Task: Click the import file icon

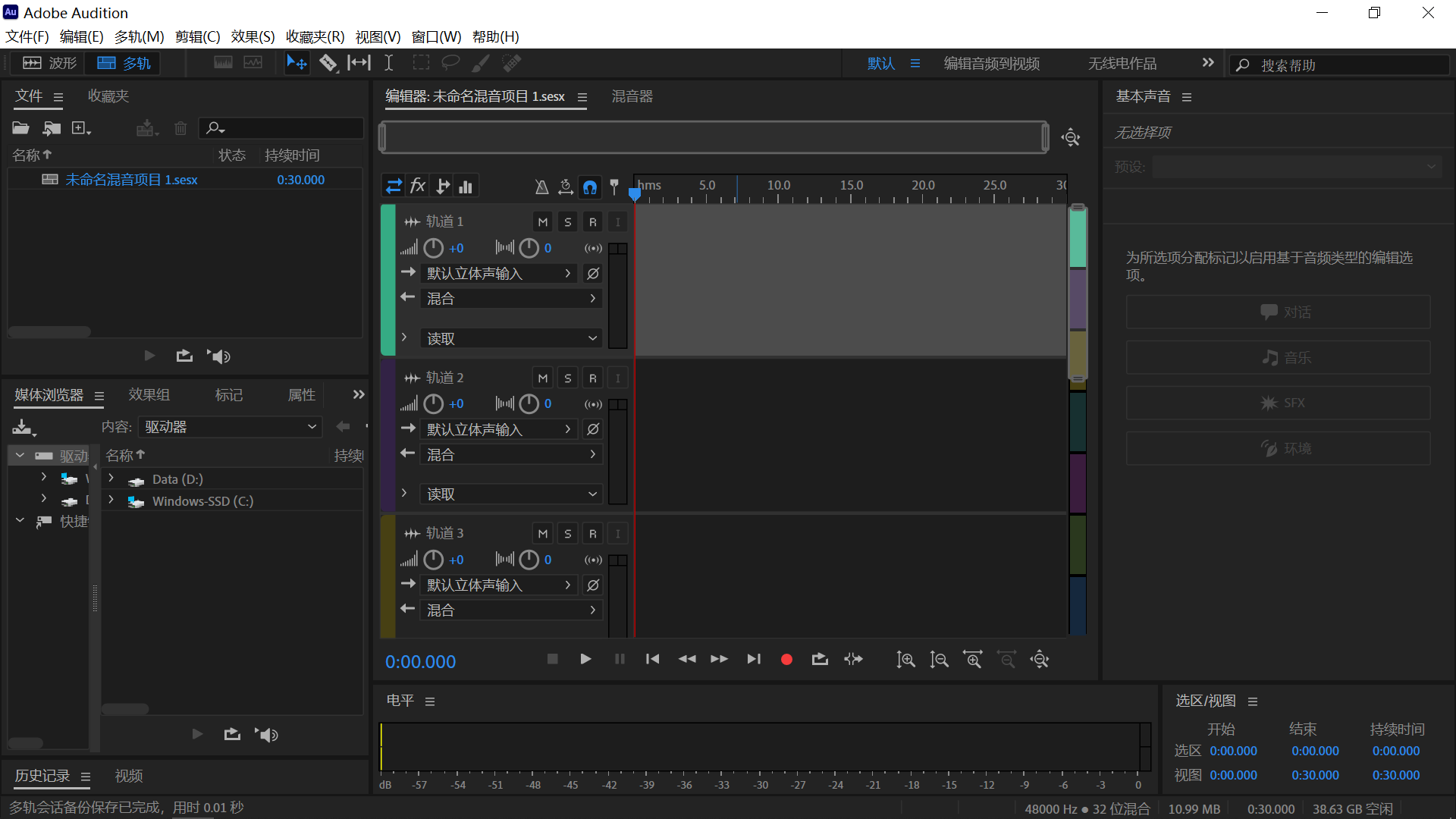Action: pos(52,128)
